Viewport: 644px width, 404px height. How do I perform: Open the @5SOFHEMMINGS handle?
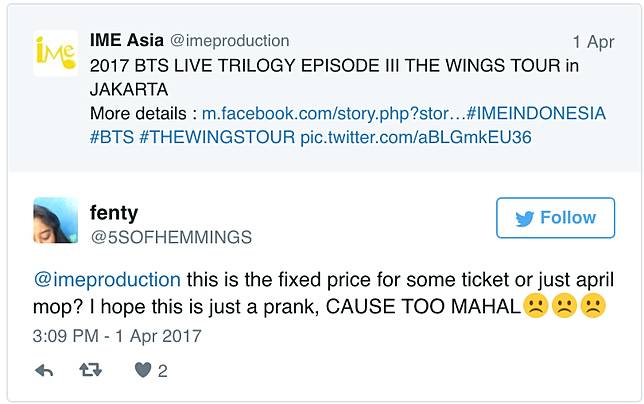pyautogui.click(x=172, y=237)
